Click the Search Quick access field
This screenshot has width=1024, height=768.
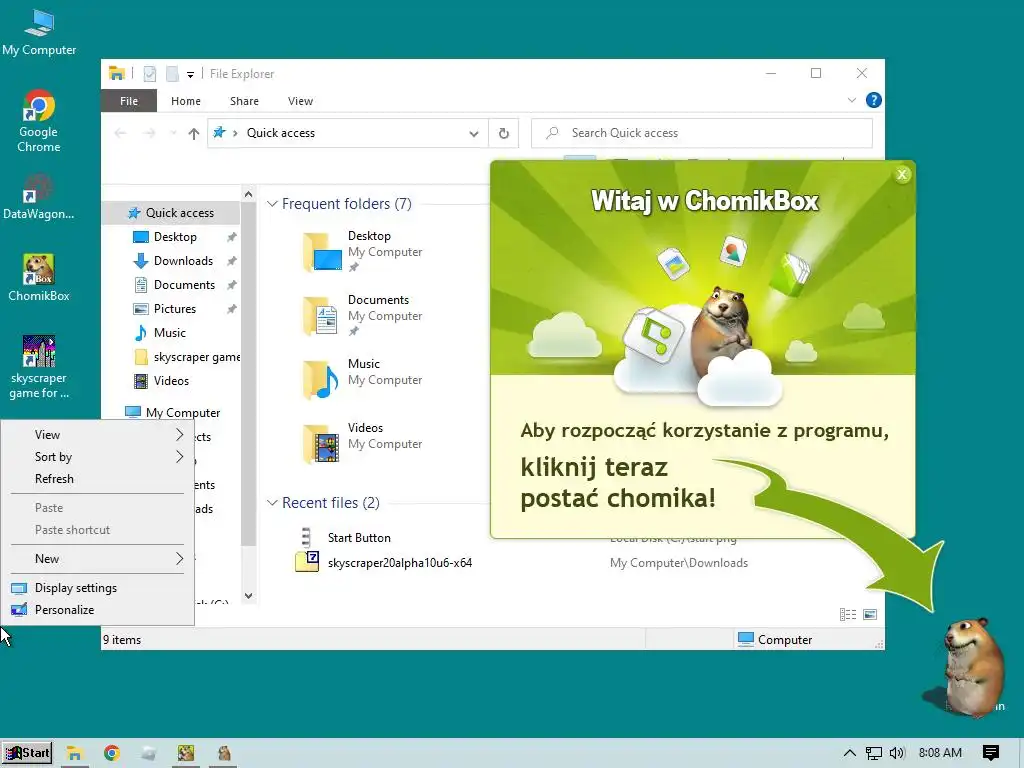(x=702, y=133)
